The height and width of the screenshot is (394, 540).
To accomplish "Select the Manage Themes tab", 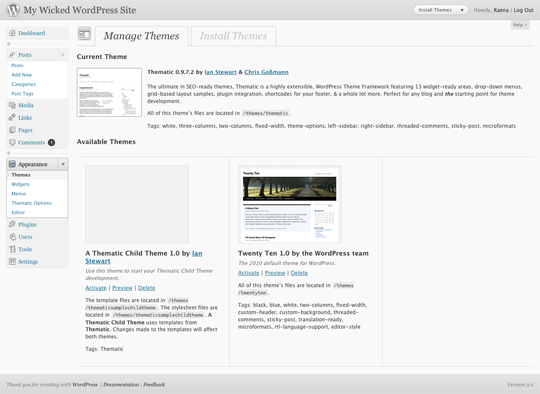I will click(141, 36).
